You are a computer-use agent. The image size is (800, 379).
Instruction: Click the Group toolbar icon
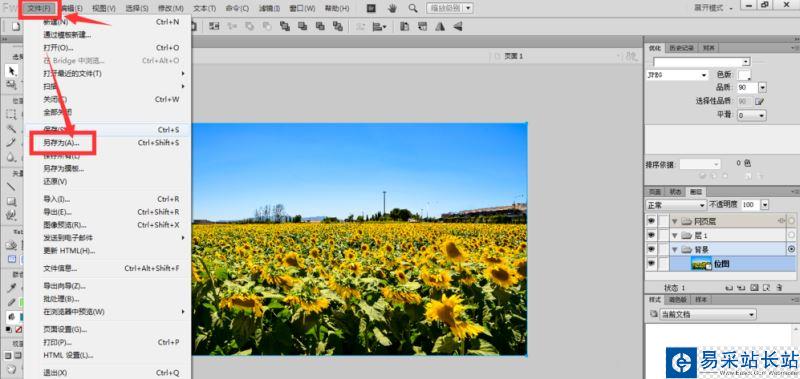click(214, 27)
